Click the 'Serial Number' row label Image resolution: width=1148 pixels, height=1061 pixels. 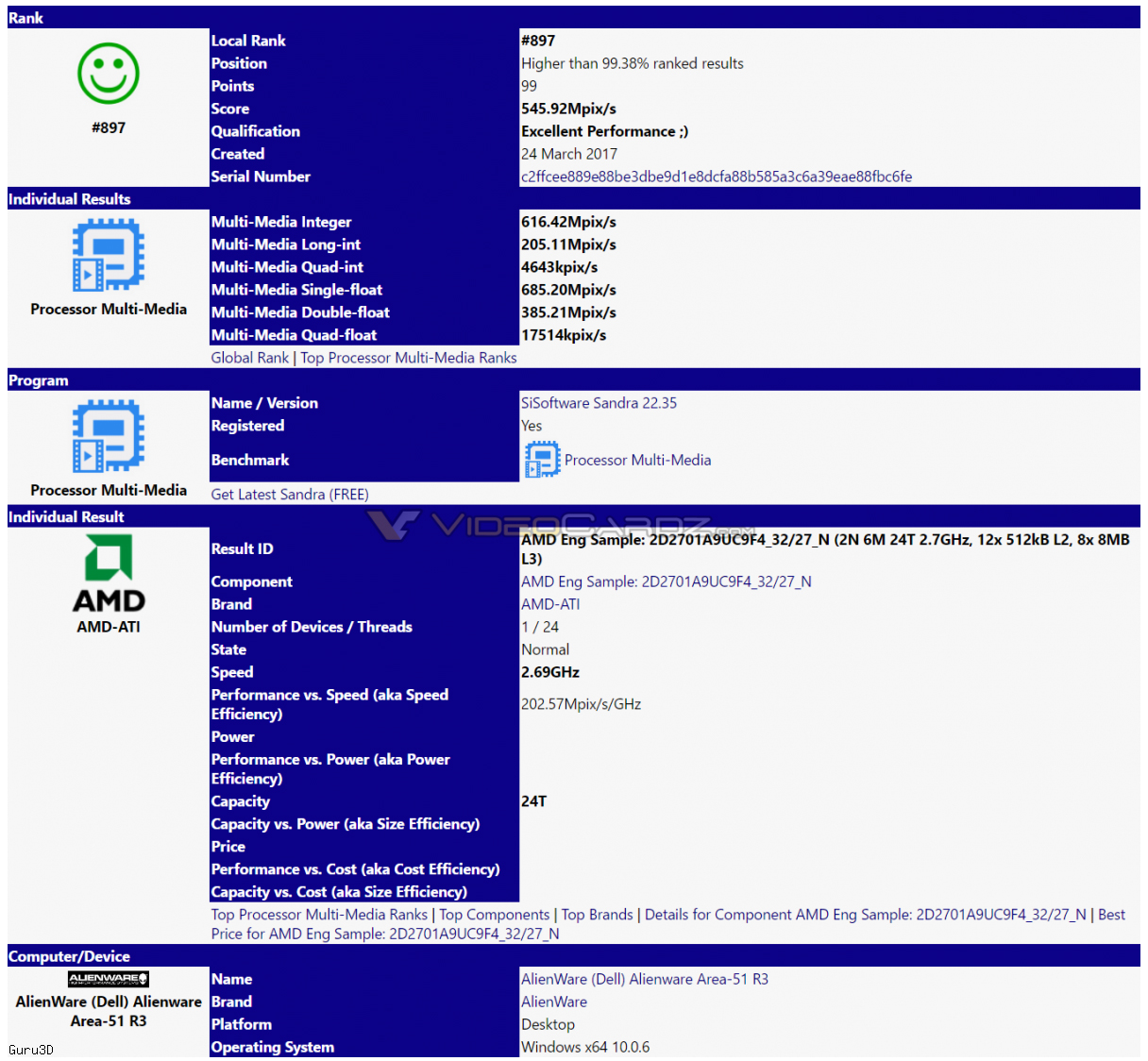coord(261,177)
